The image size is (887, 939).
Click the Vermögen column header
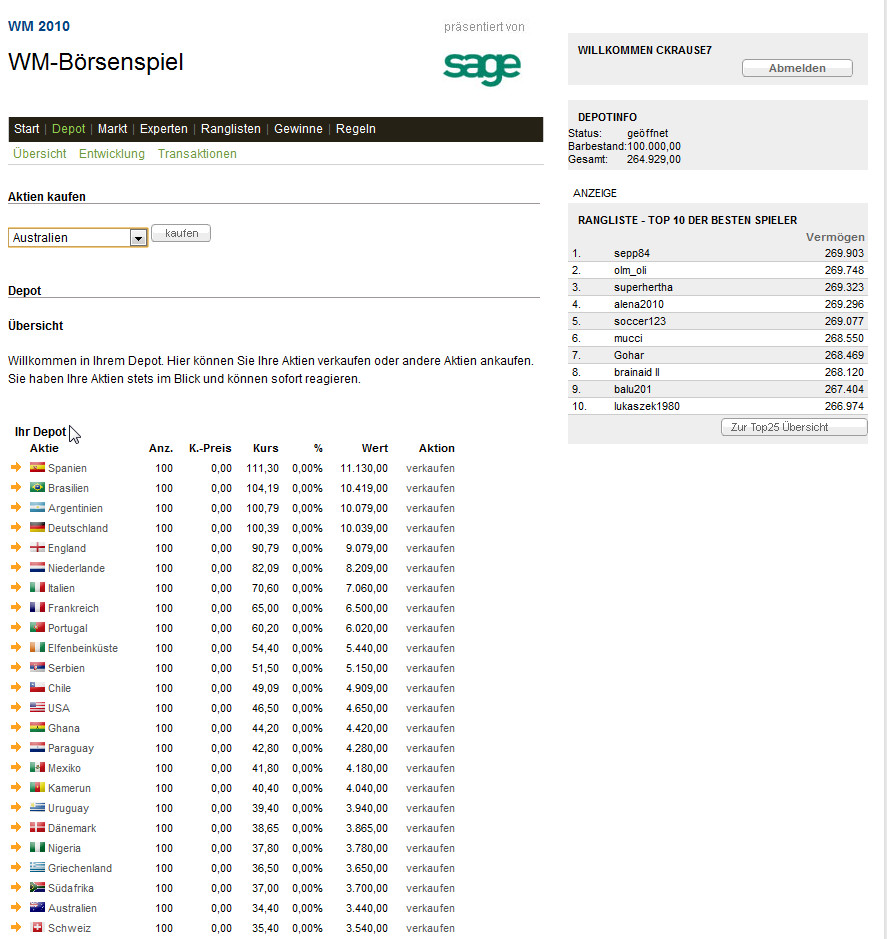(835, 237)
